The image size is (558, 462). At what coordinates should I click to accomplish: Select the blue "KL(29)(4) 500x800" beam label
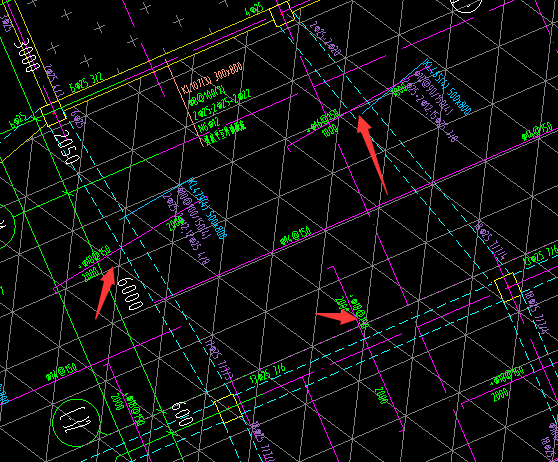(x=207, y=208)
